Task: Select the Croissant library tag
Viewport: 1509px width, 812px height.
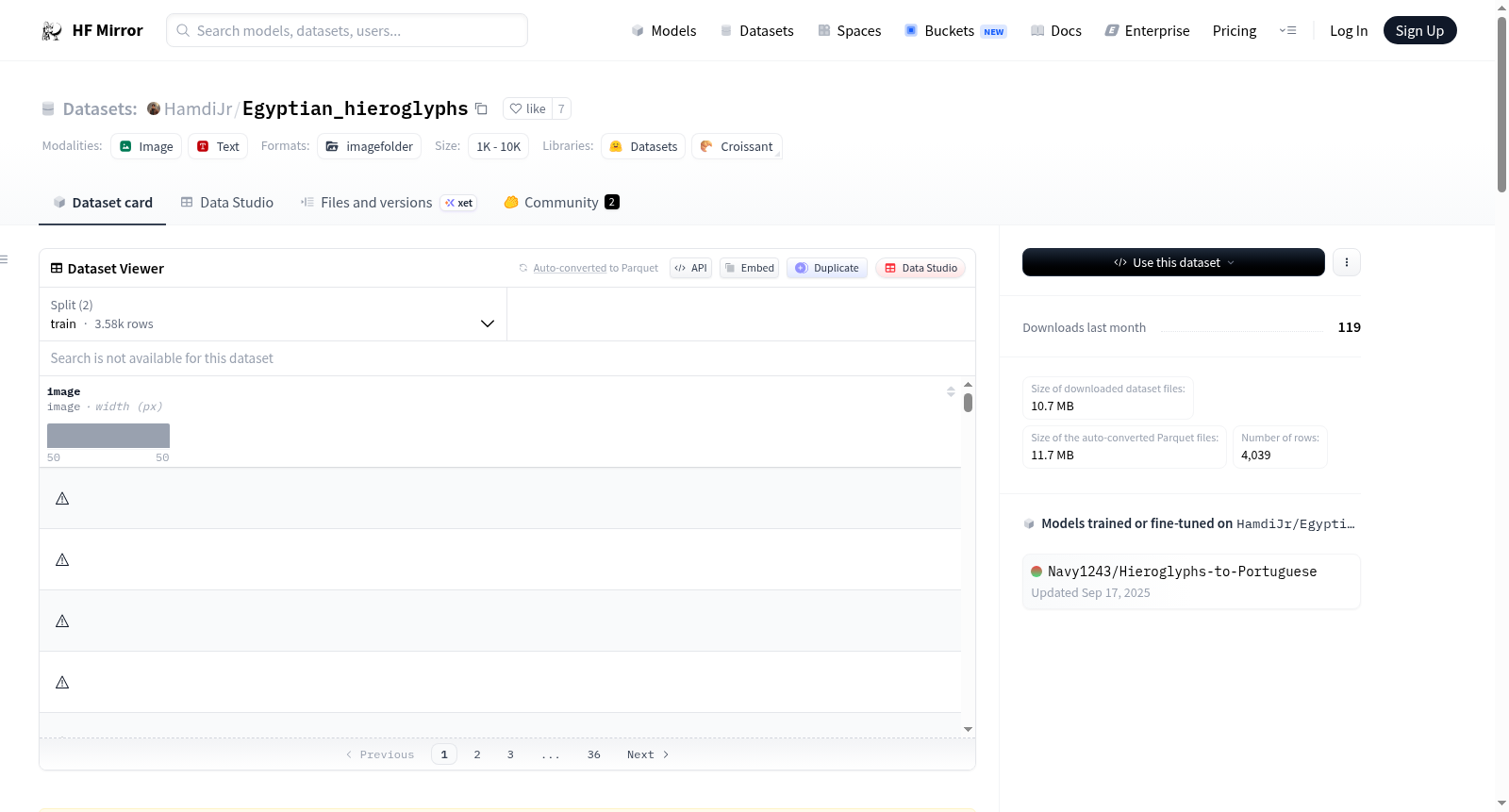Action: coord(737,146)
